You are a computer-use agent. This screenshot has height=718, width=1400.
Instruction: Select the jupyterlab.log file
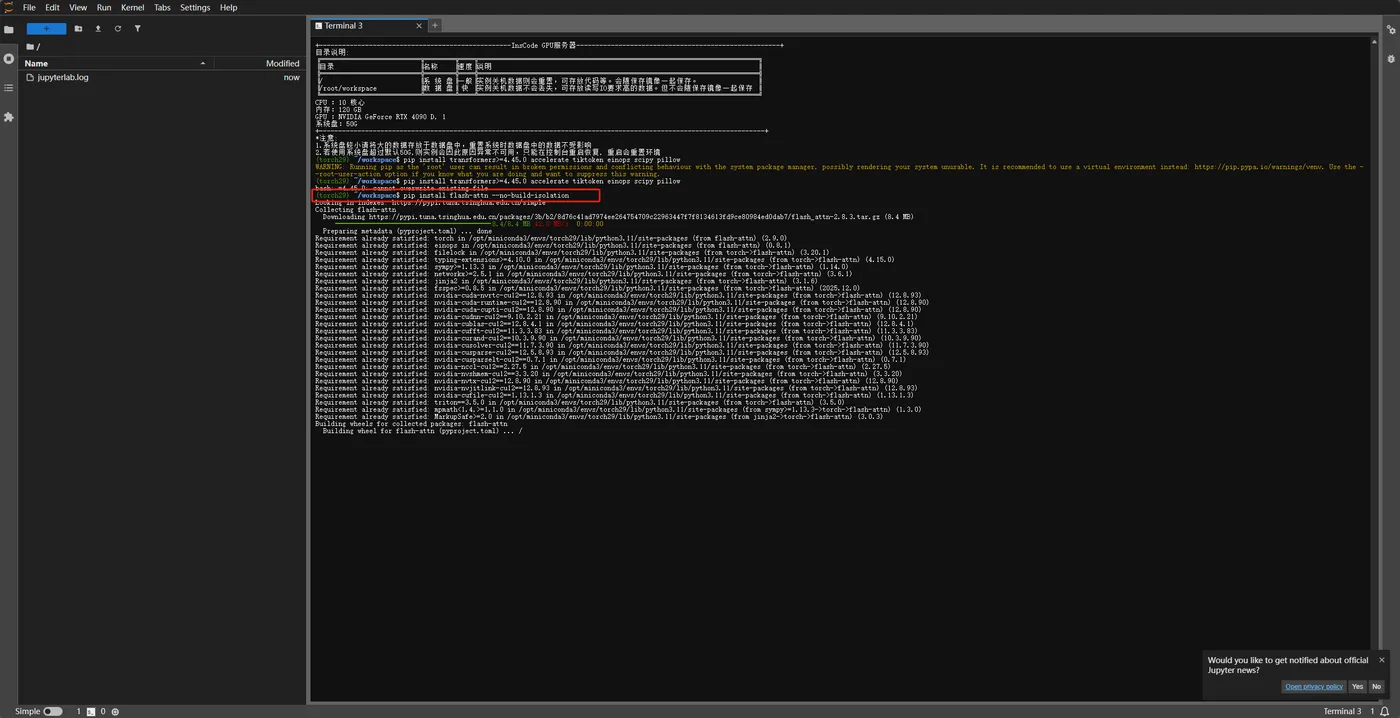(x=162, y=77)
